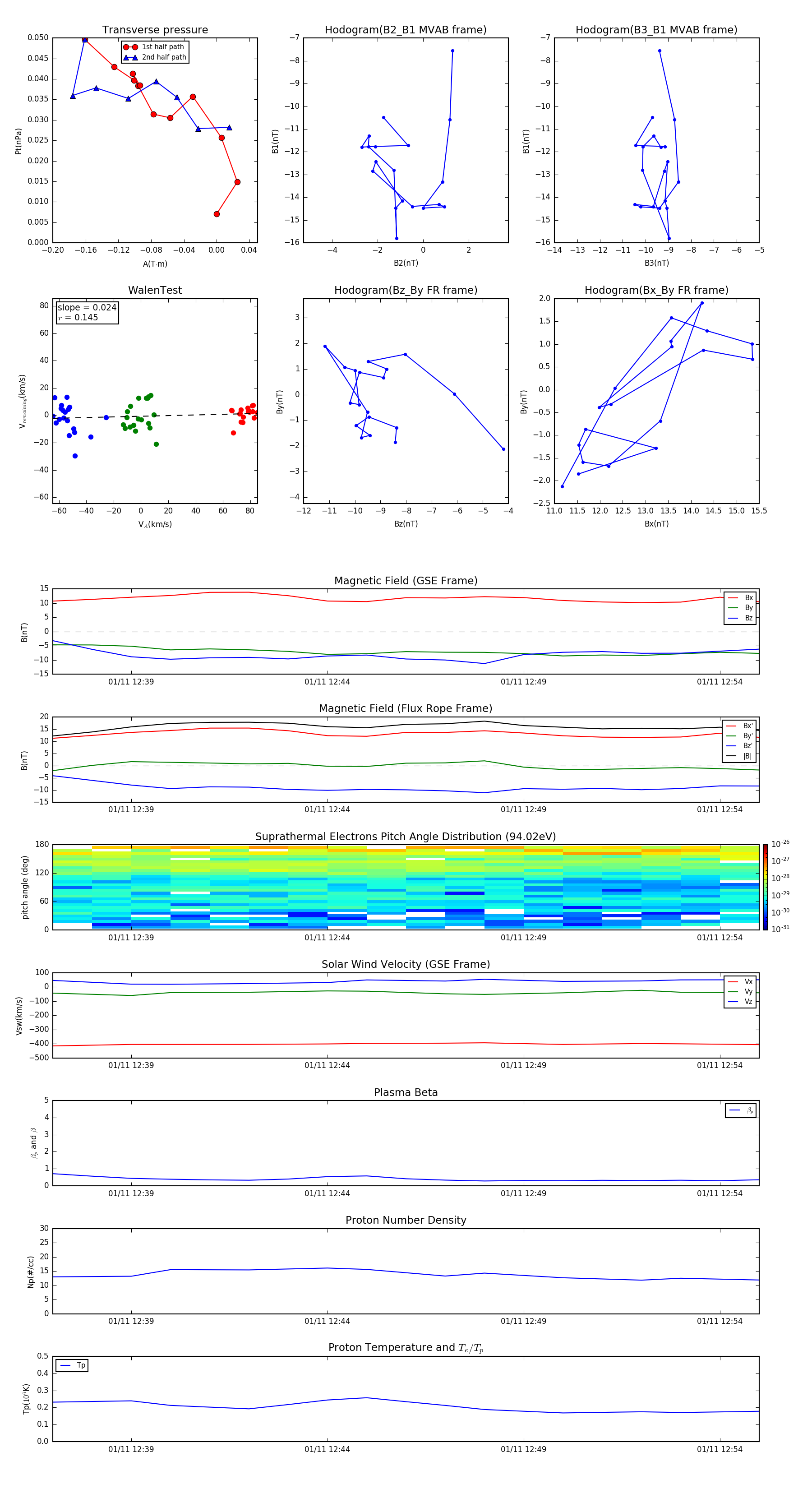The width and height of the screenshot is (812, 1489).
Task: Click '01/11 12:39' tick under GSE Magnetic Field plot
Action: coord(131,682)
